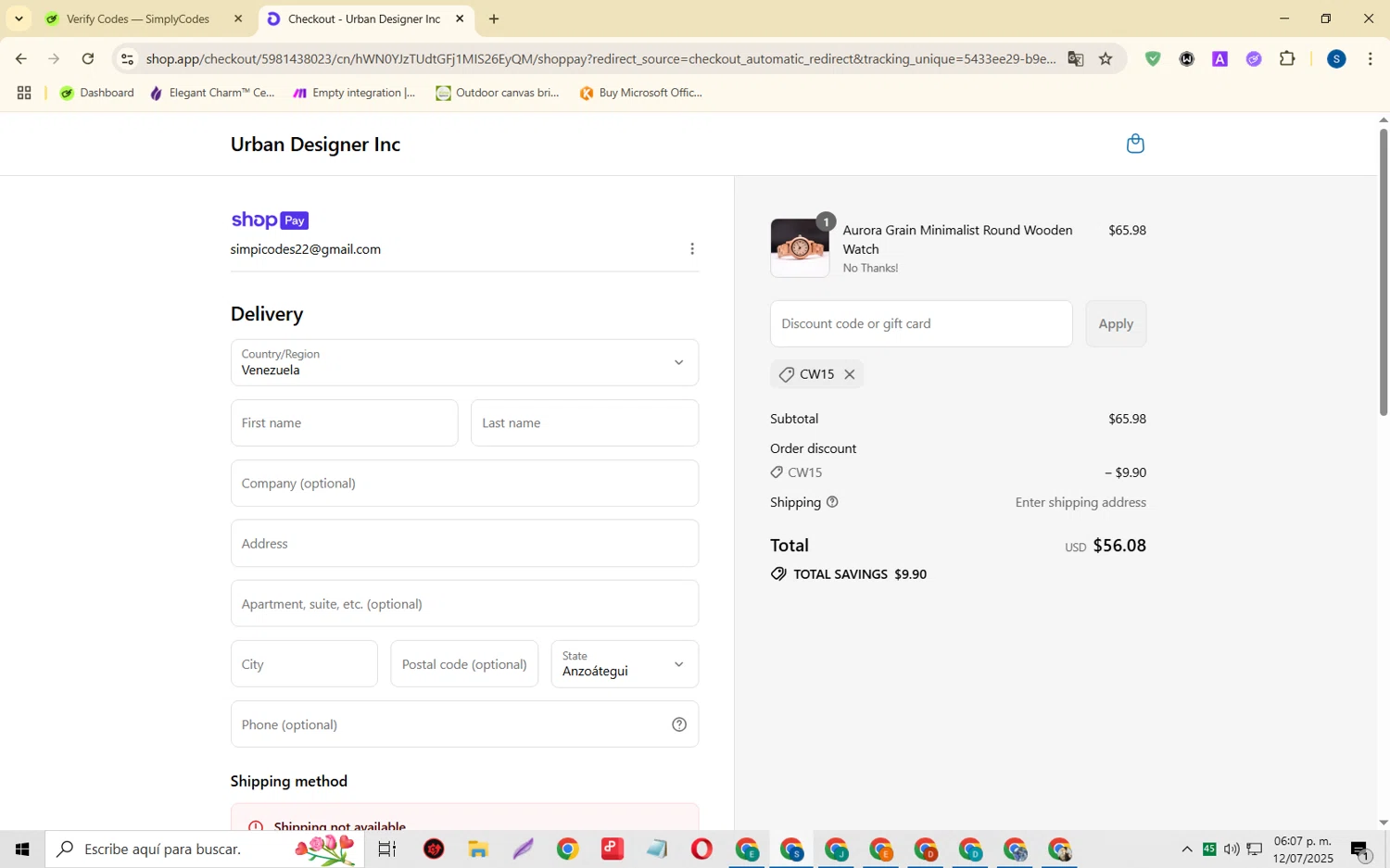Focus the Last name field

tap(585, 422)
